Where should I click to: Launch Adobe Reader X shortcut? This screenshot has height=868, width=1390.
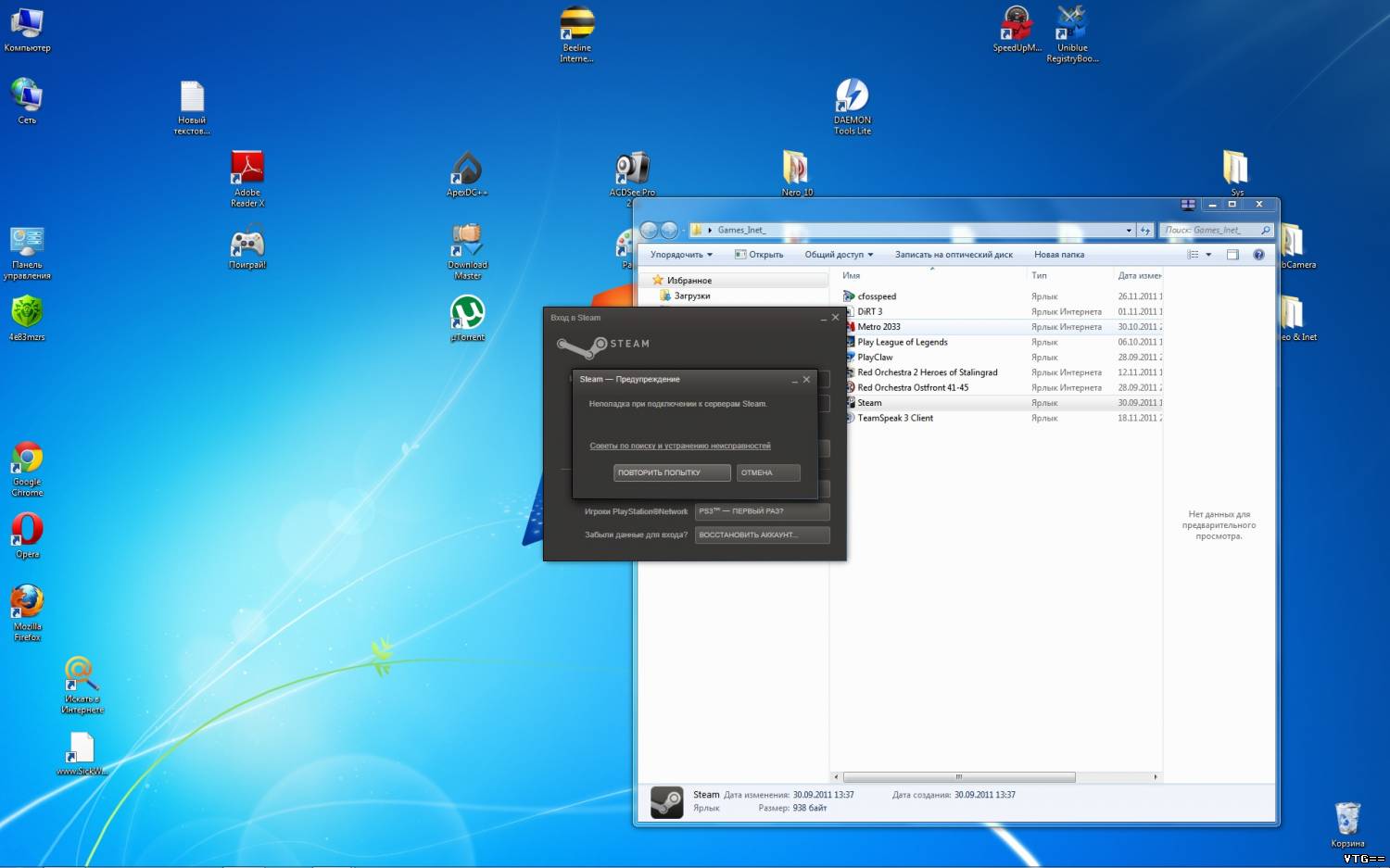coord(247,178)
